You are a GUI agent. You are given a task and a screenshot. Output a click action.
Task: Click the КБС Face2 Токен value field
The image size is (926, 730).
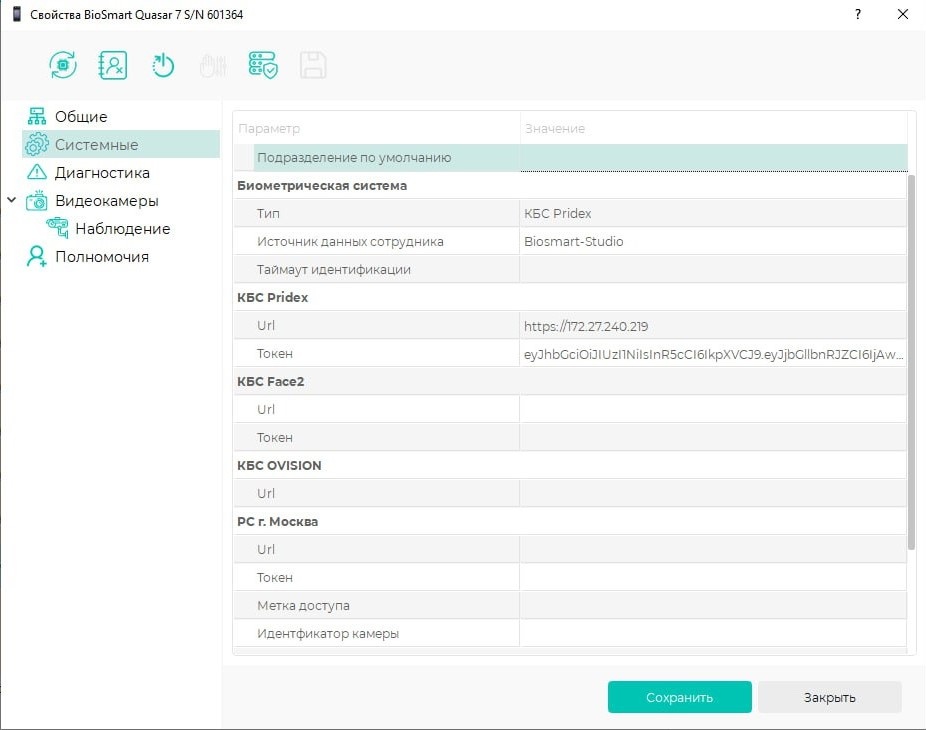coord(713,438)
